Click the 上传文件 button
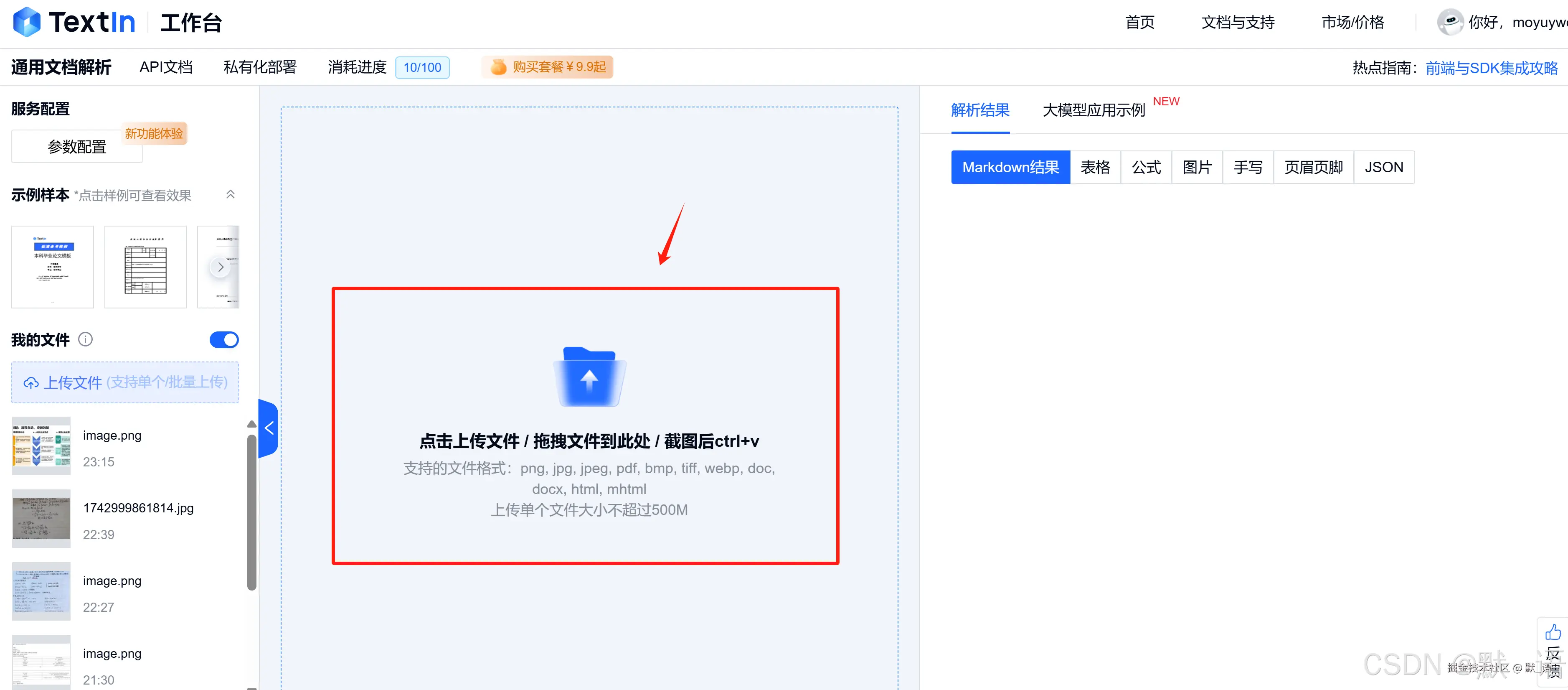The height and width of the screenshot is (690, 1568). [x=125, y=382]
